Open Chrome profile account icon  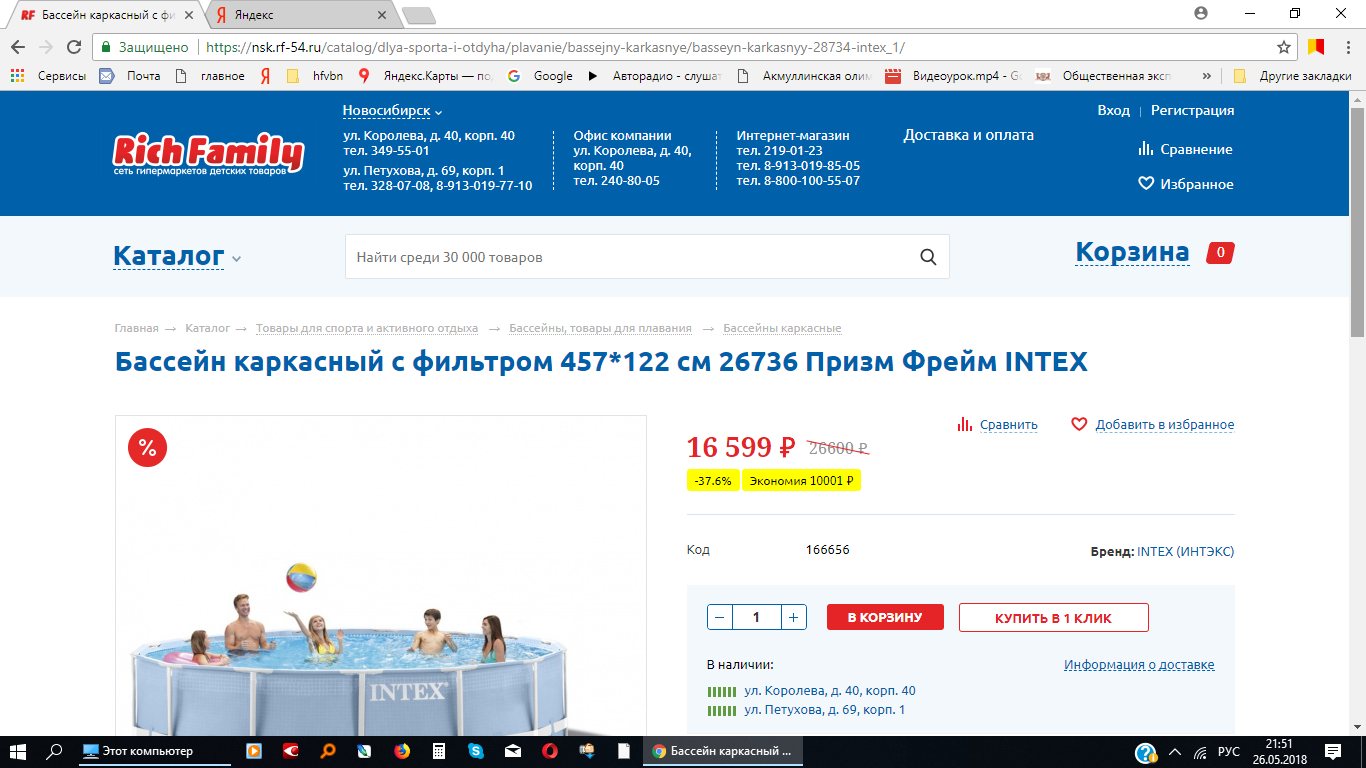1200,13
